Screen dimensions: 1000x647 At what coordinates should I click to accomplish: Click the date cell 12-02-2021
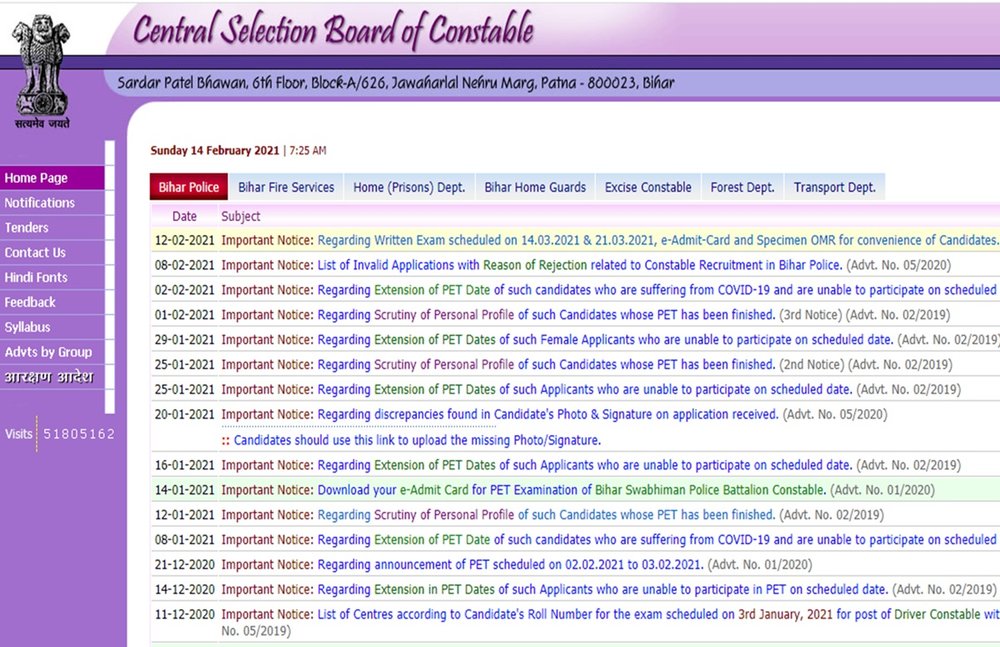184,241
